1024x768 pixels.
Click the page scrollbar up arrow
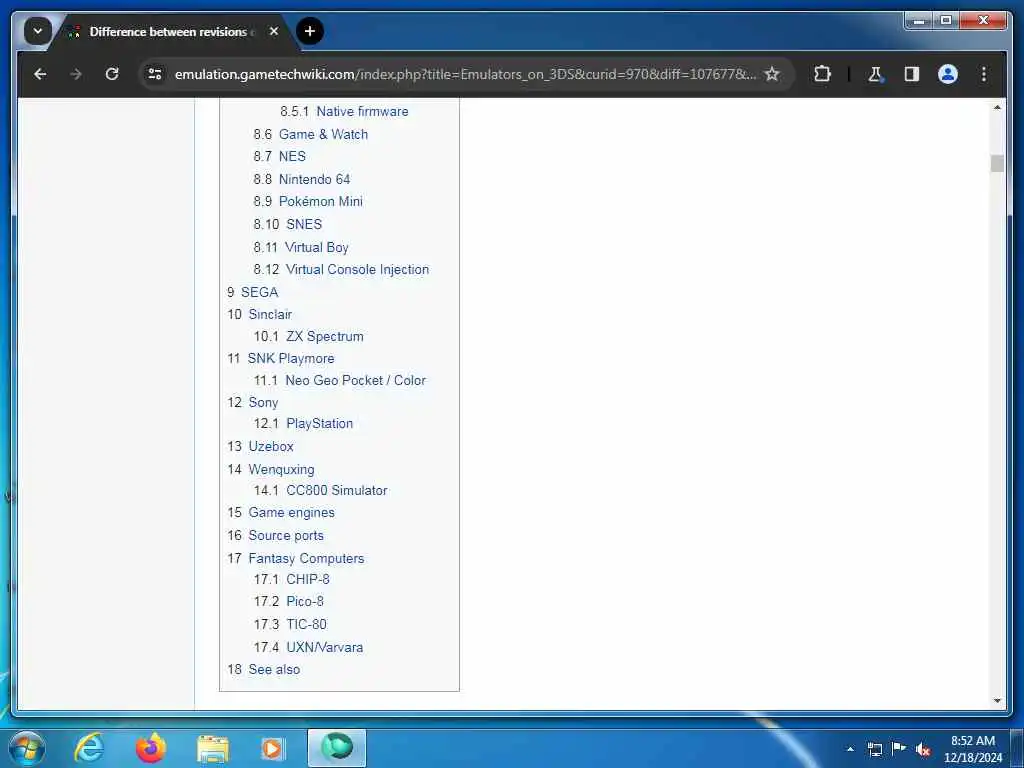997,107
